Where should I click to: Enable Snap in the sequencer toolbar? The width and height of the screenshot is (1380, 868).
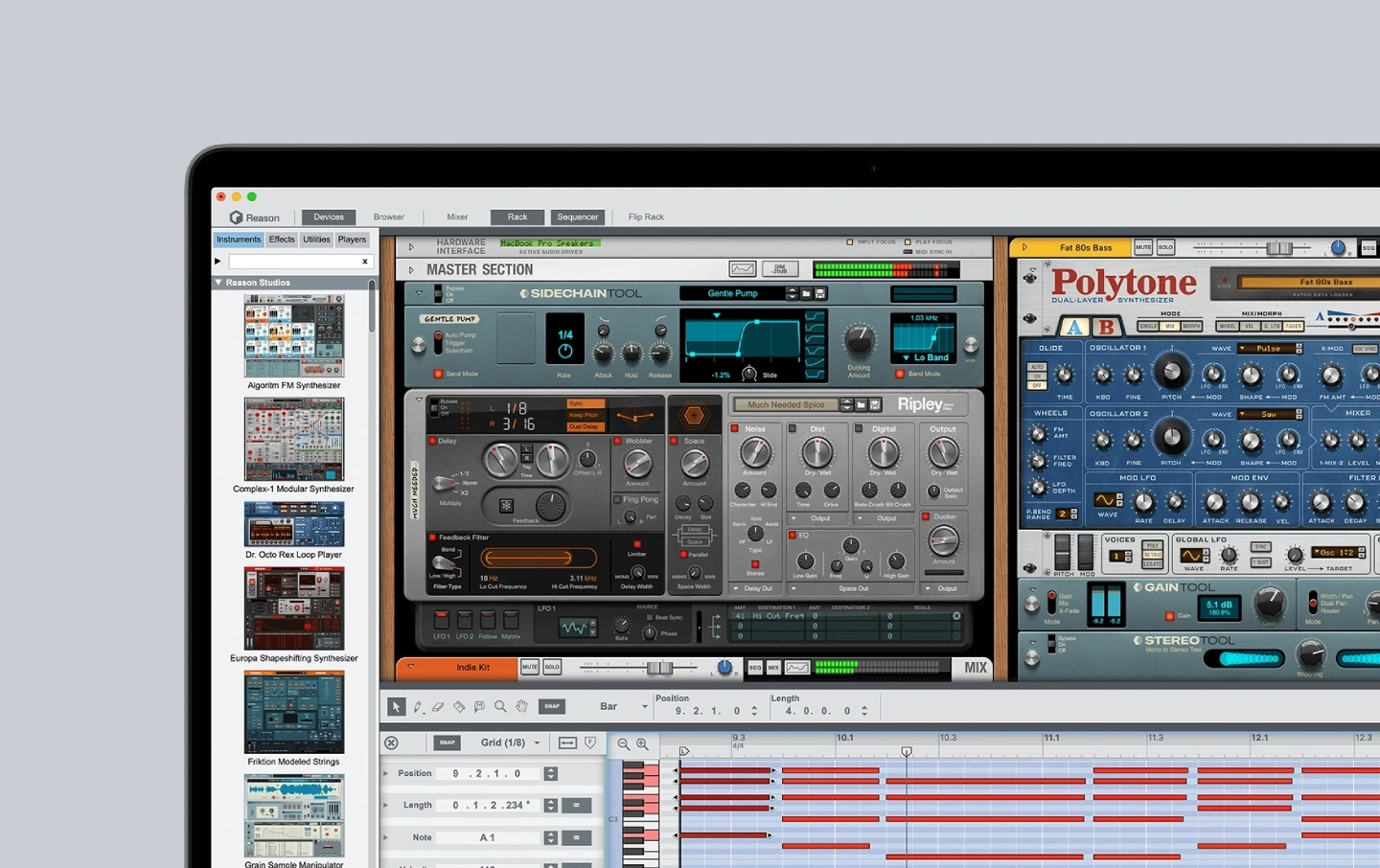point(552,706)
